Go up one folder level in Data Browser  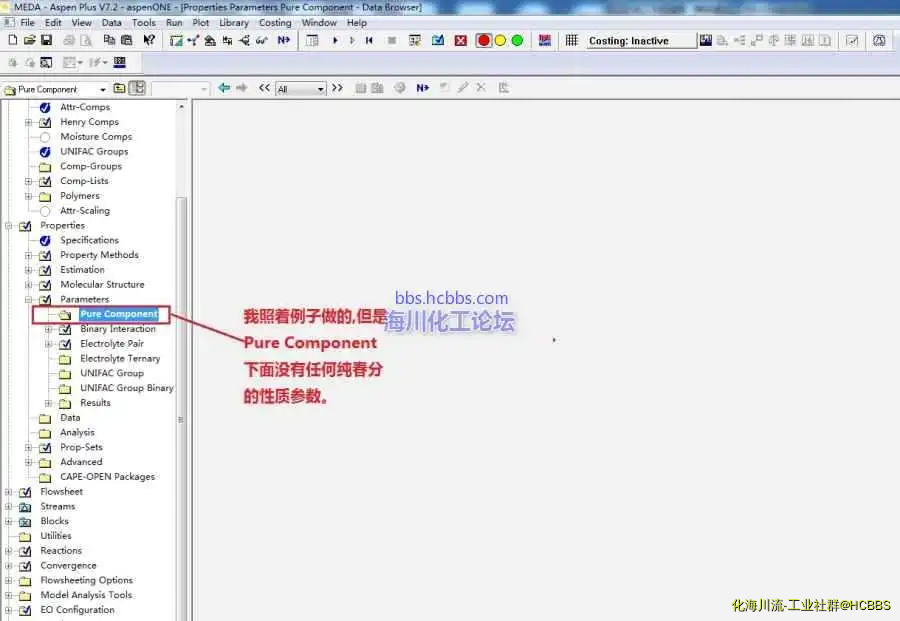click(x=119, y=88)
